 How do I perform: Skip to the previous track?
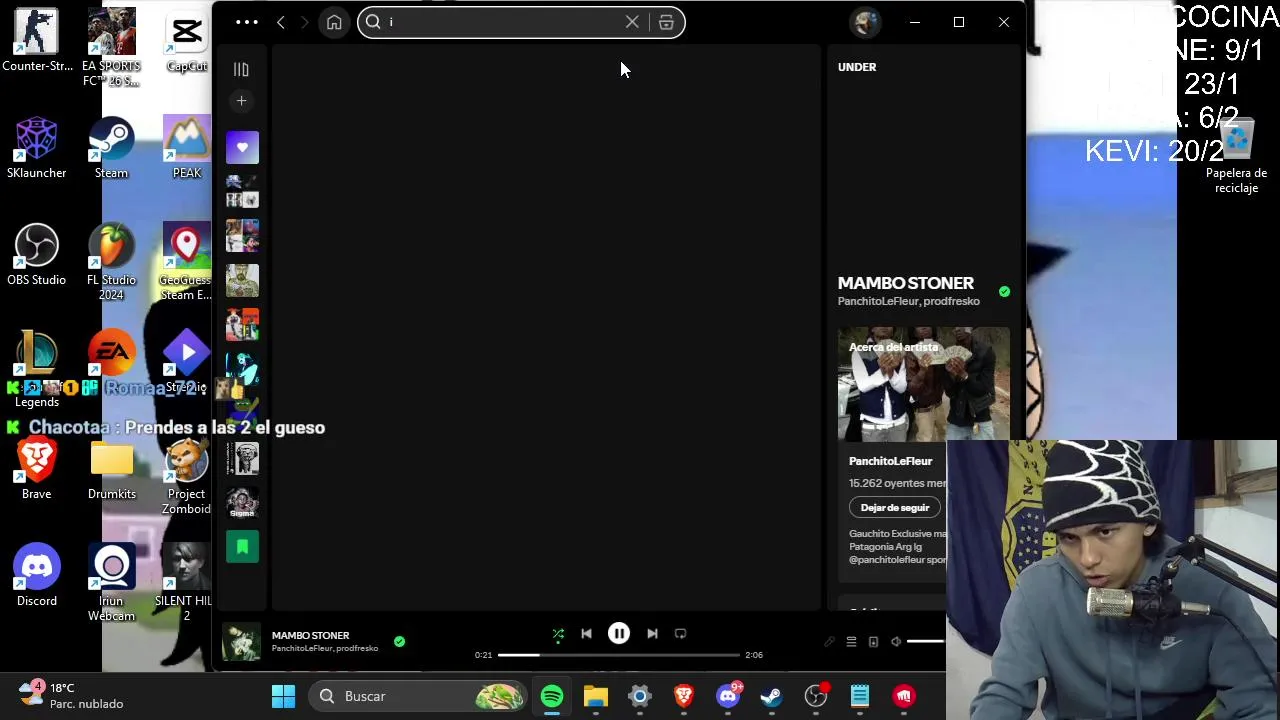[x=586, y=634]
